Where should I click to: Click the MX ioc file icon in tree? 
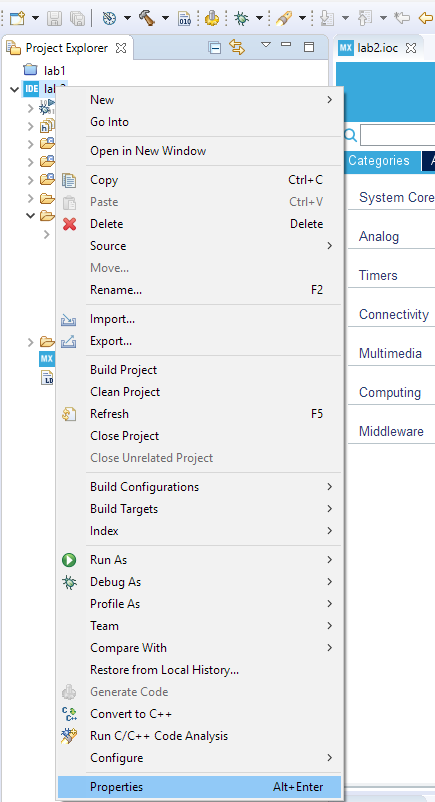pos(47,359)
